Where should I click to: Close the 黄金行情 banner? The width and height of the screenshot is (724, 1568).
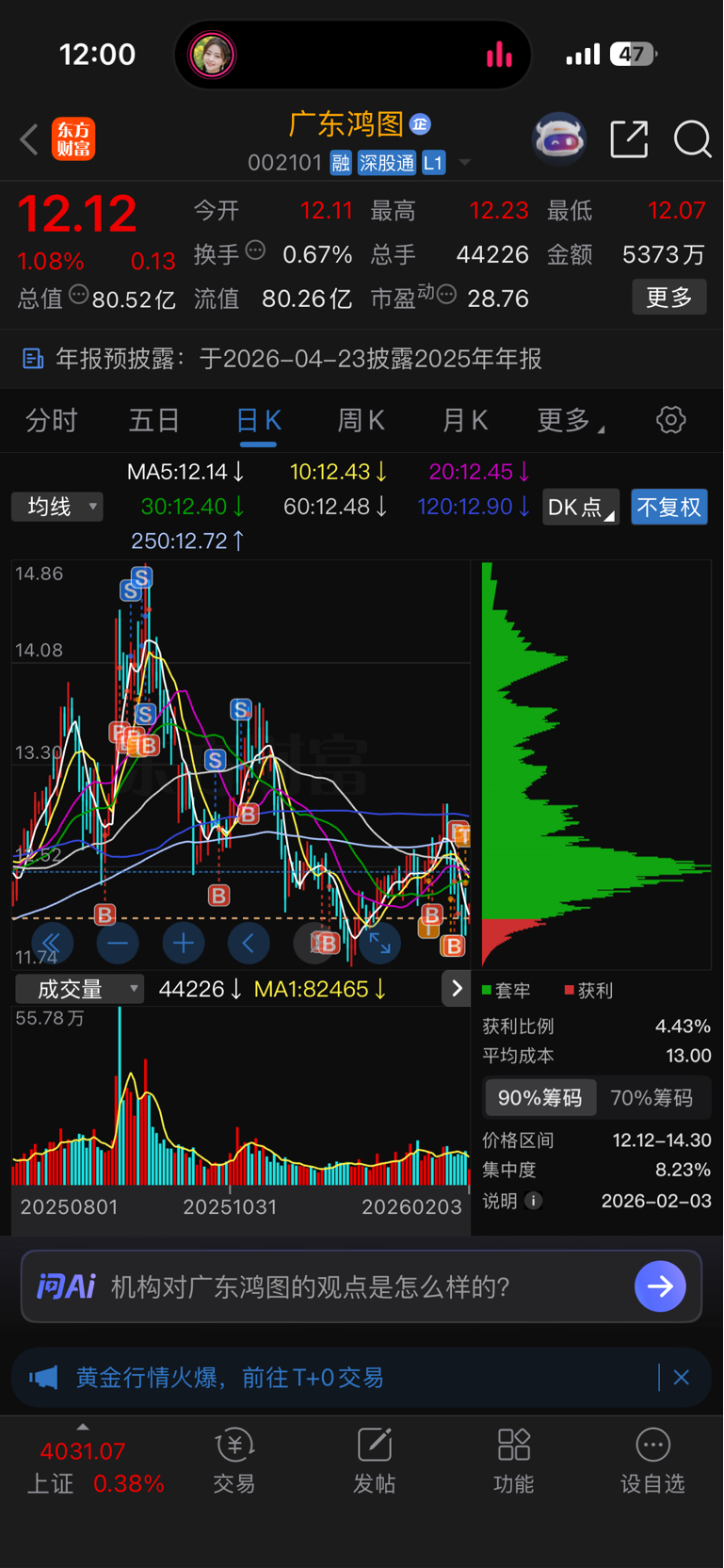pos(682,1378)
